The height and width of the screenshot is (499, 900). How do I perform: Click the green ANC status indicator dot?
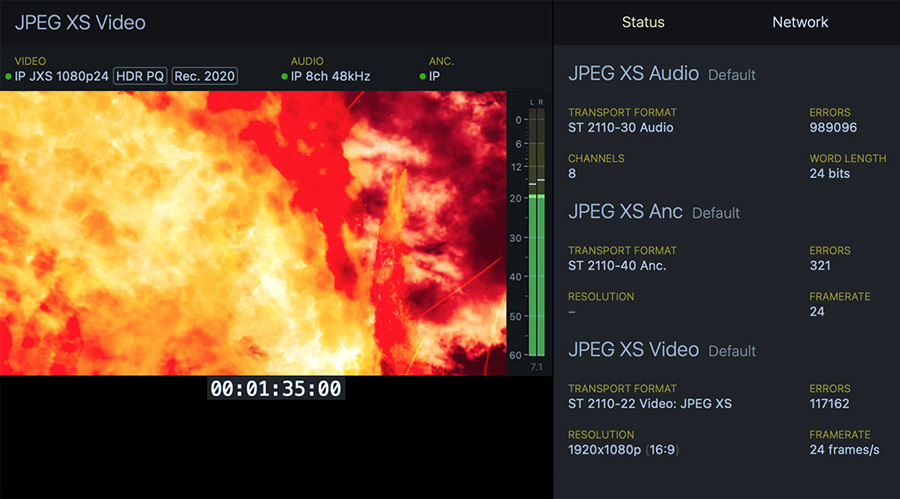[x=422, y=76]
